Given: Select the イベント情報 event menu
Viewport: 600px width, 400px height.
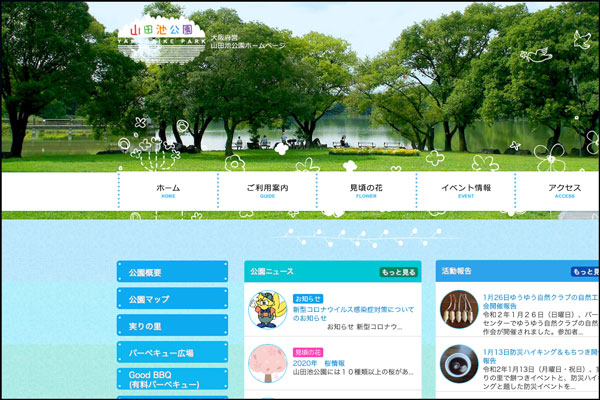Looking at the screenshot, I should tap(466, 191).
